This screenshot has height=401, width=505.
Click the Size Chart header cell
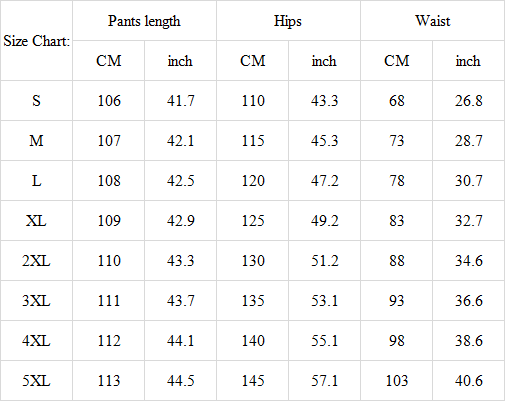pyautogui.click(x=36, y=41)
